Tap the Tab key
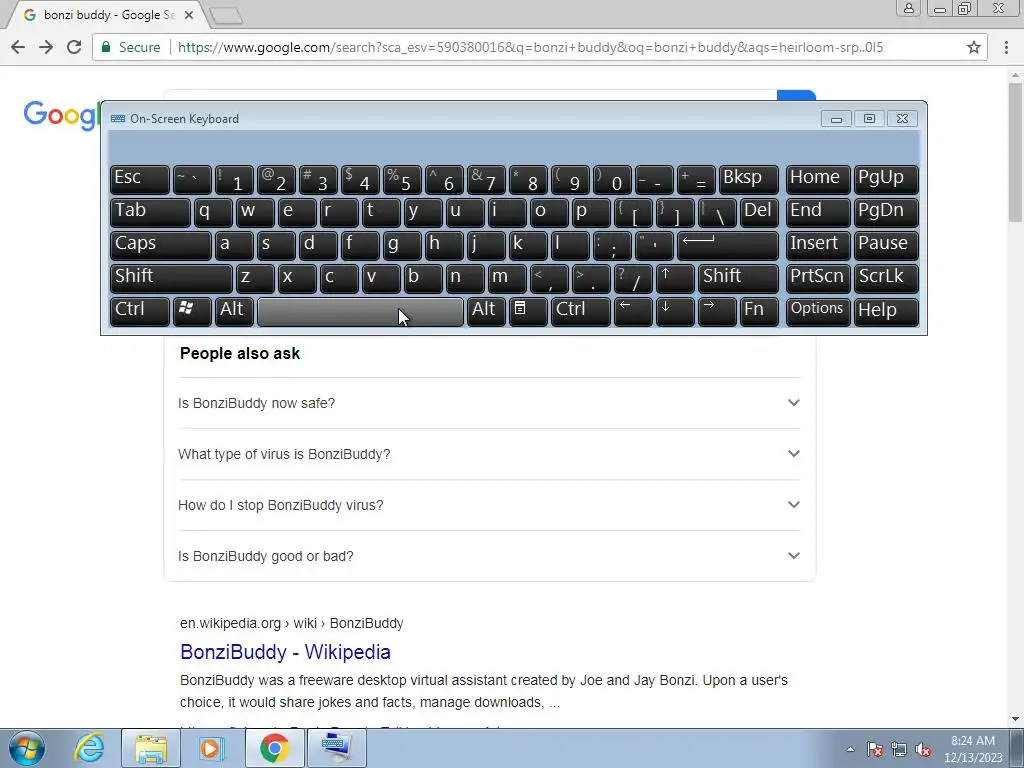This screenshot has width=1024, height=768. pos(150,212)
